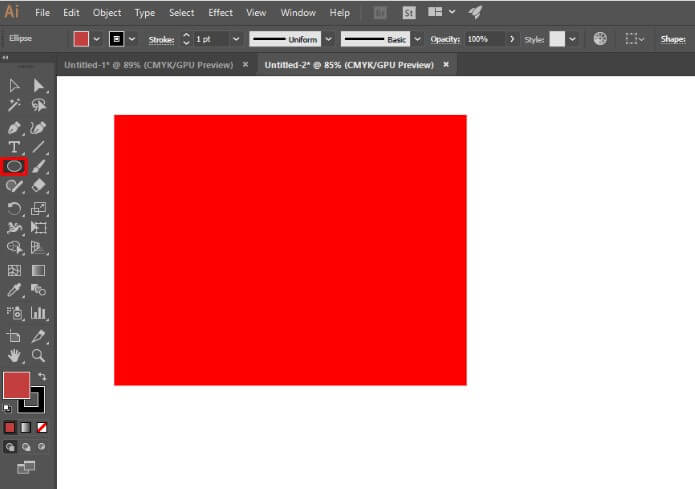
Task: Activate the Rotate tool
Action: pyautogui.click(x=14, y=208)
